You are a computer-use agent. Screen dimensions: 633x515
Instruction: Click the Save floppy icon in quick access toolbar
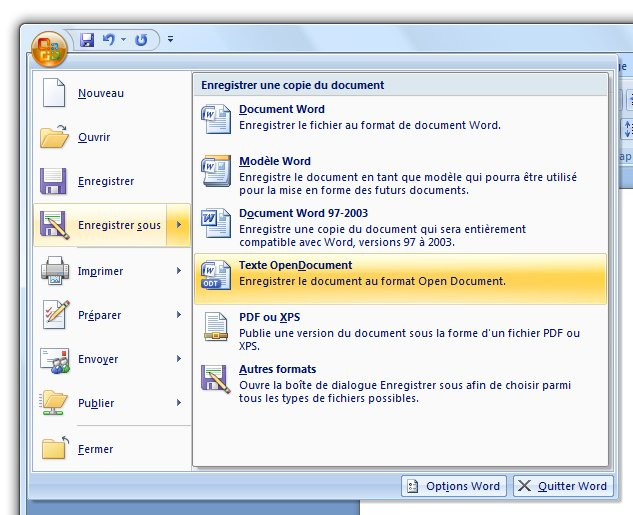87,40
